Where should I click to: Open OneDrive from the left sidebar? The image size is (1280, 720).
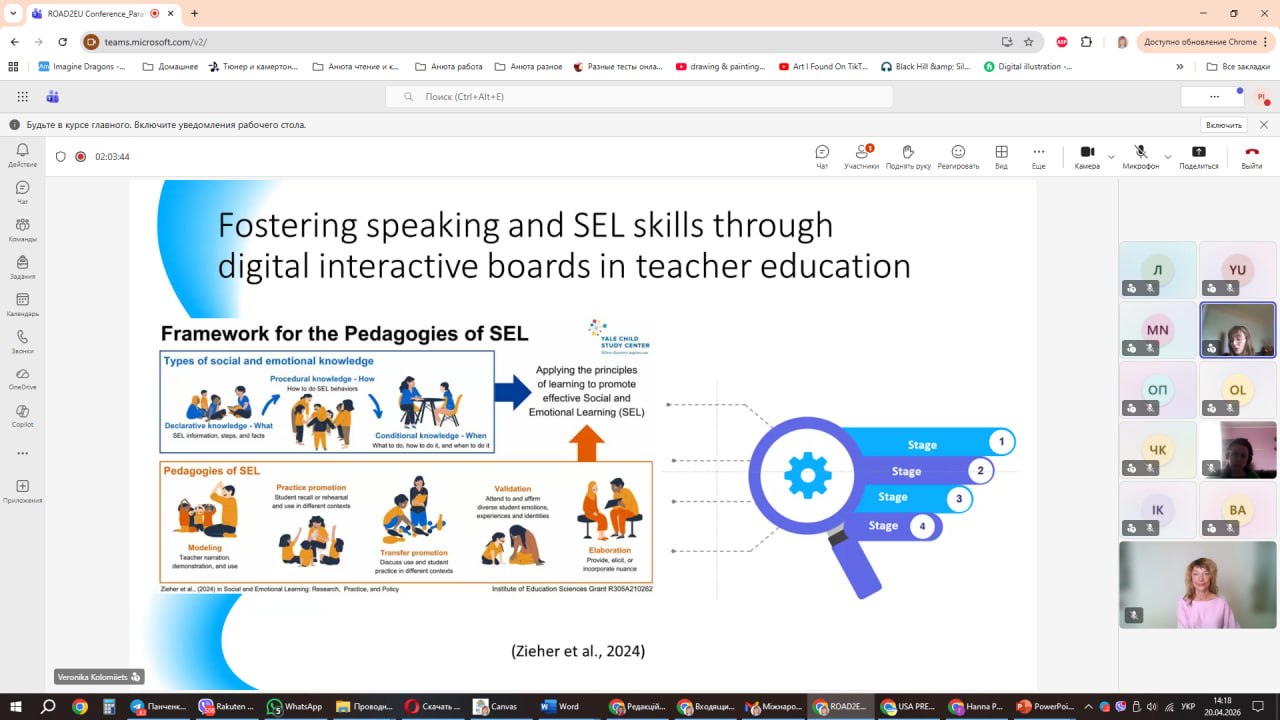(22, 378)
